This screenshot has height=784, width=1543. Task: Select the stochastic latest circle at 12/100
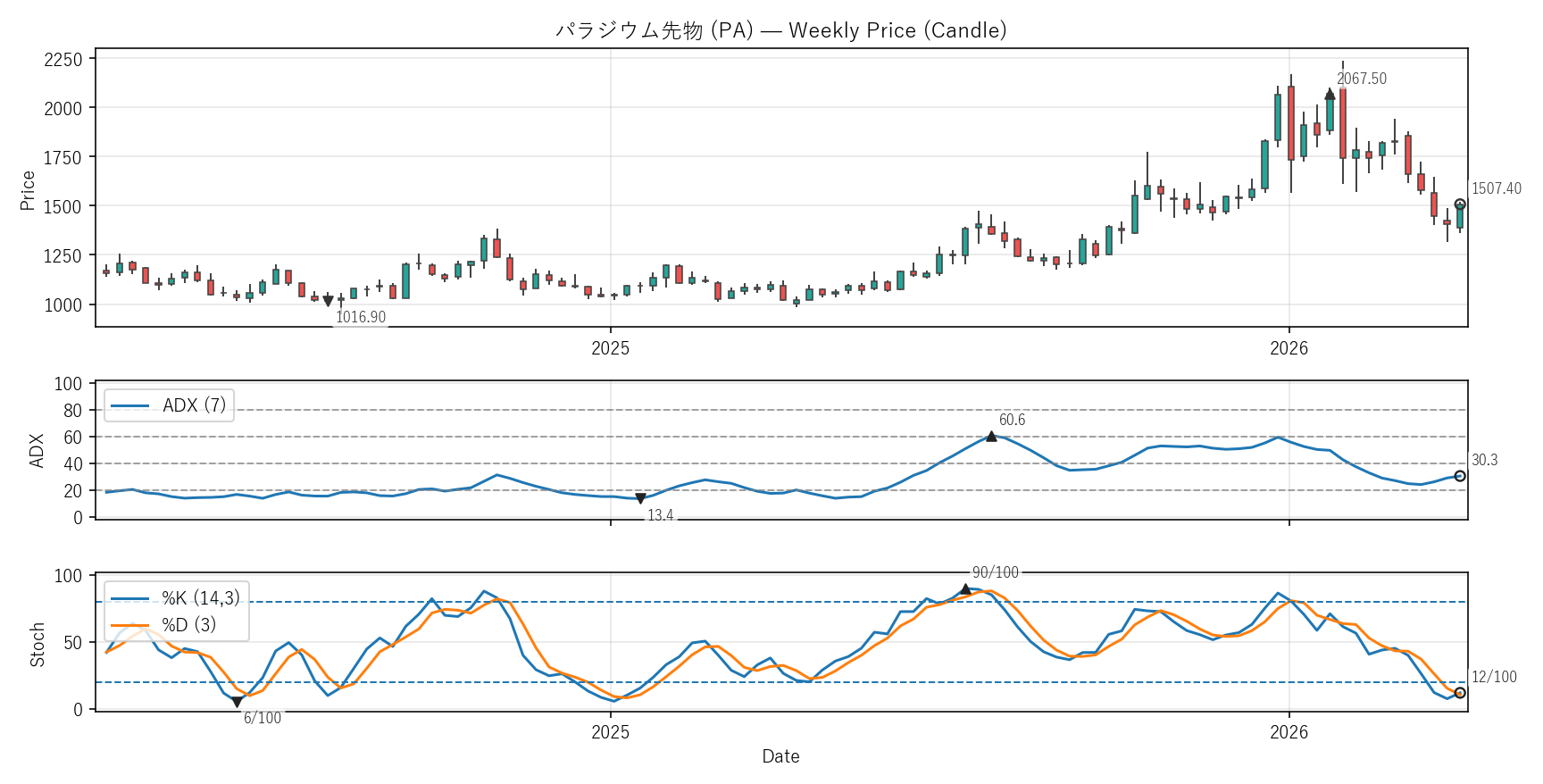pos(1460,693)
